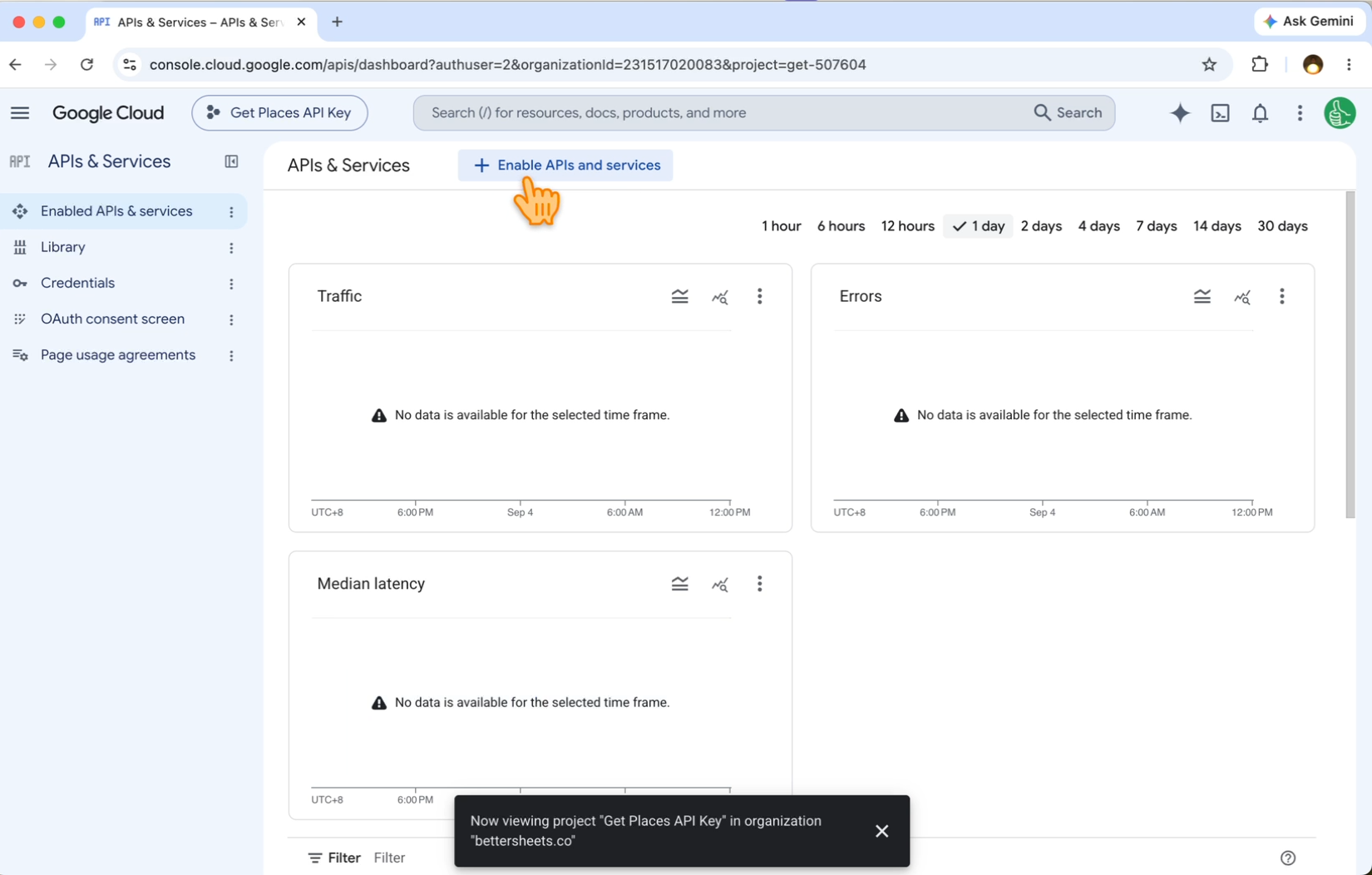Open site information icon in address bar
Viewport: 1372px width, 875px height.
click(130, 64)
